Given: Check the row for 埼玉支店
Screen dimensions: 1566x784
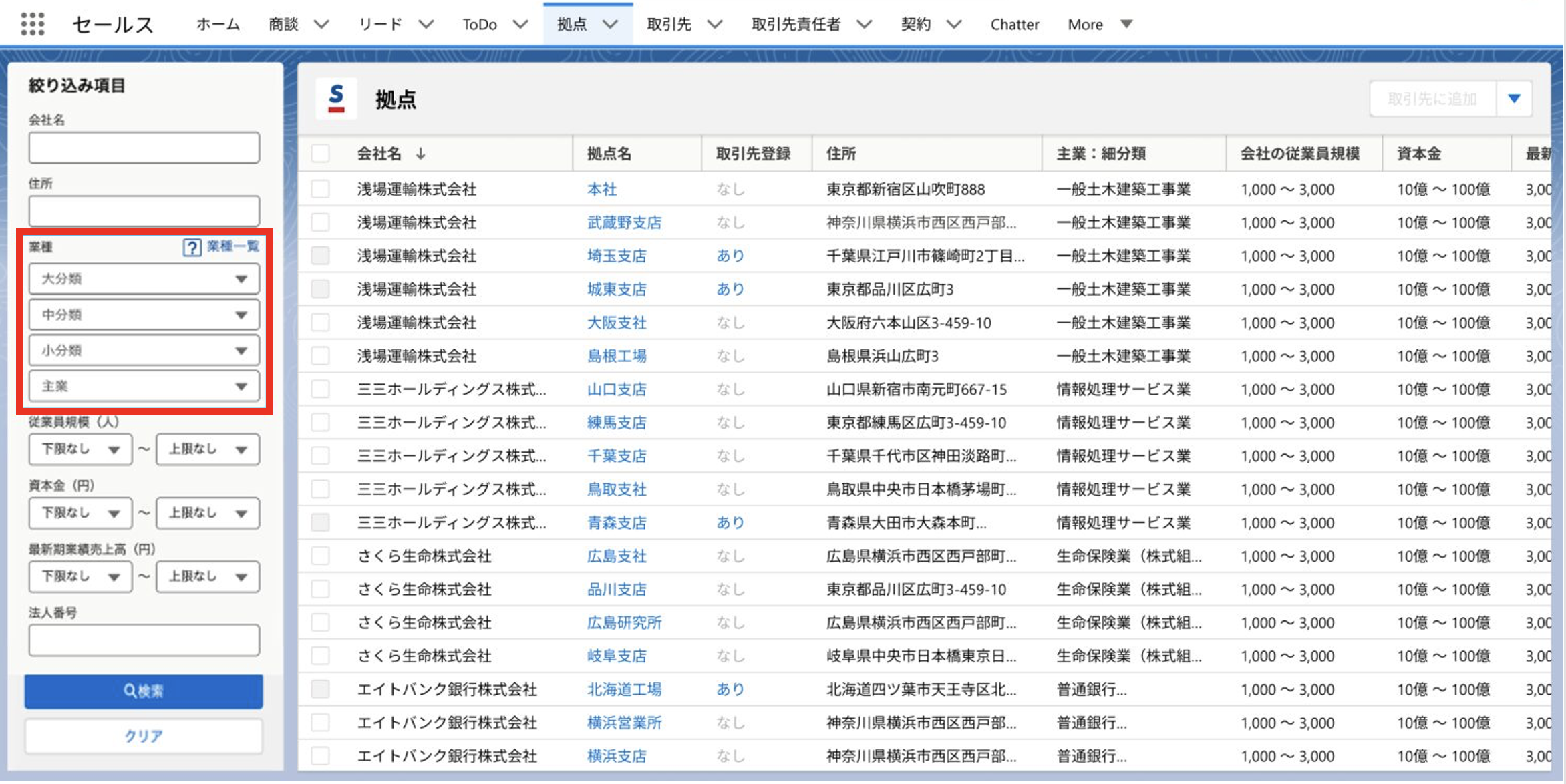Looking at the screenshot, I should [321, 256].
